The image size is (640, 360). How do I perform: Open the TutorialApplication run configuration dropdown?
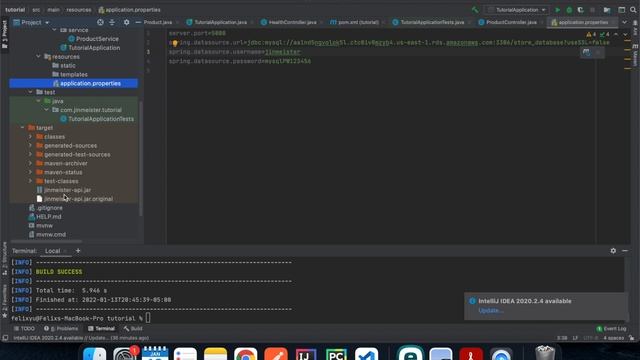517,10
